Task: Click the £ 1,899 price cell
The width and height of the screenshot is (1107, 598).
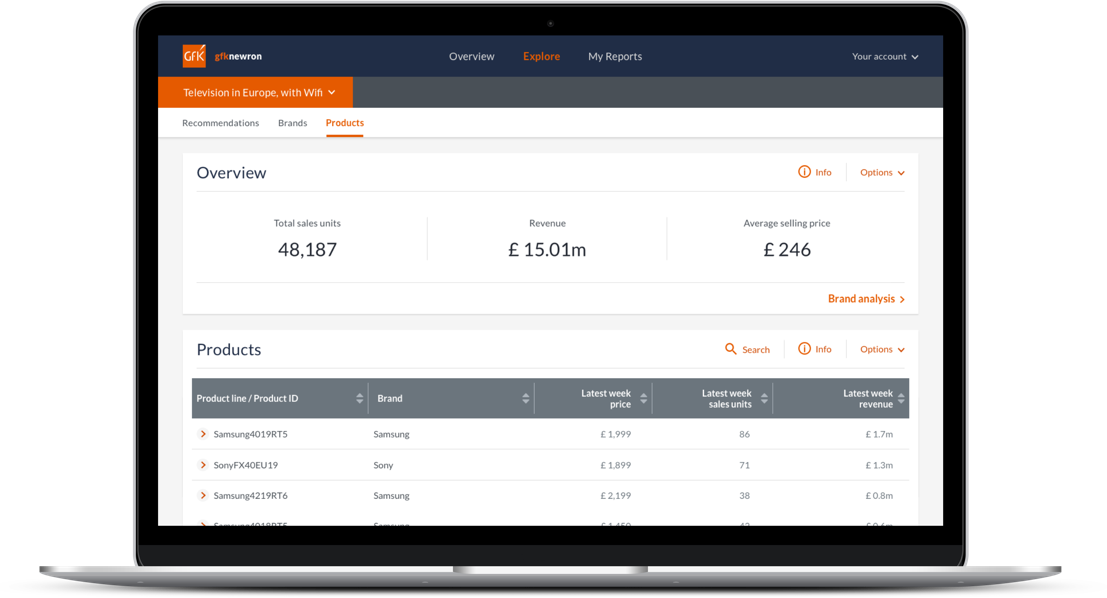Action: click(x=616, y=465)
